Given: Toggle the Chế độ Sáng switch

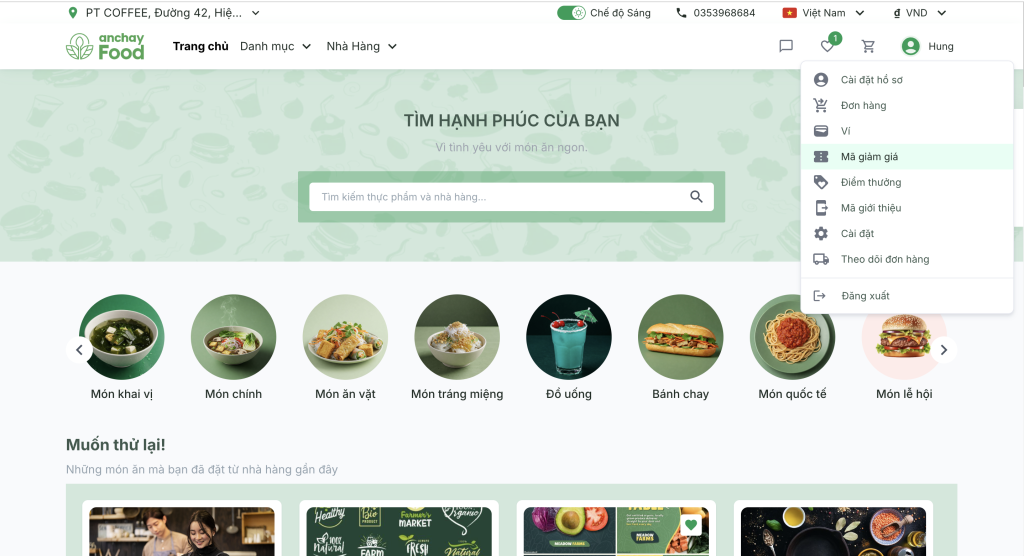Looking at the screenshot, I should (x=571, y=13).
